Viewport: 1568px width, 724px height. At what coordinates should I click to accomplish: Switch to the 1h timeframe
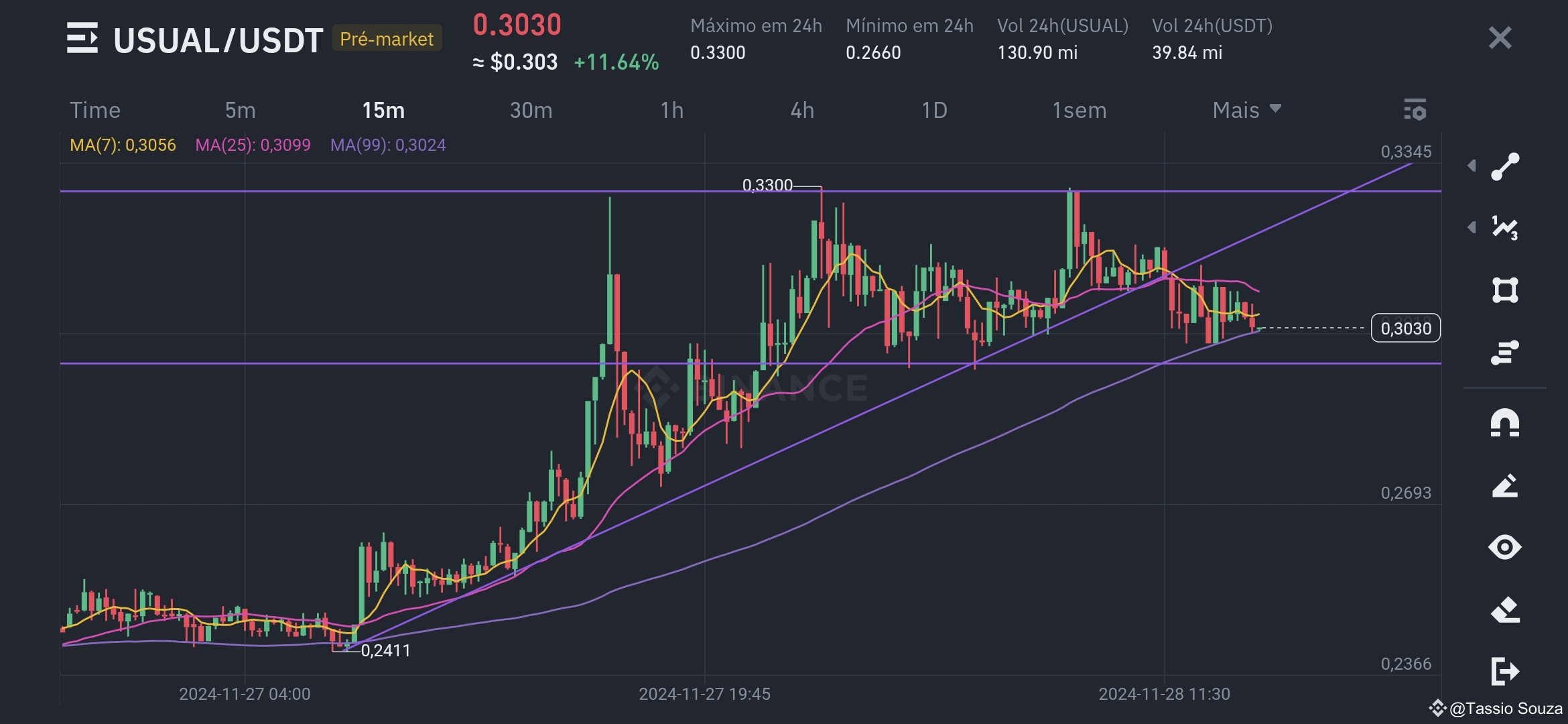(671, 110)
